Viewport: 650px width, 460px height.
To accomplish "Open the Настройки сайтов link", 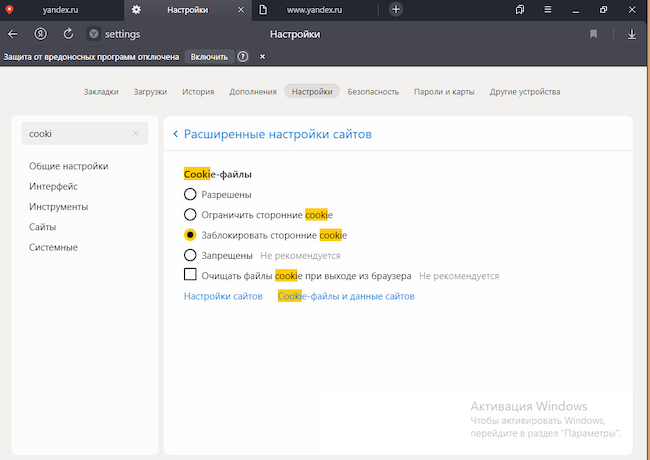I will 223,297.
